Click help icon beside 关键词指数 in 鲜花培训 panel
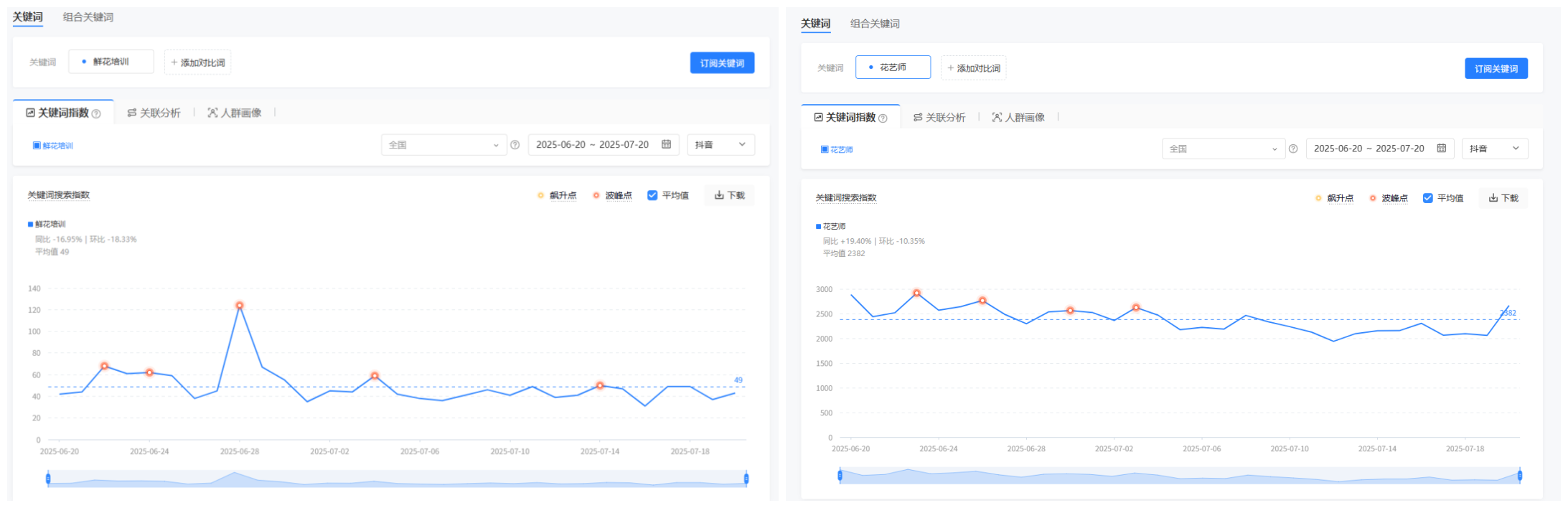The width and height of the screenshot is (1568, 508). 96,114
